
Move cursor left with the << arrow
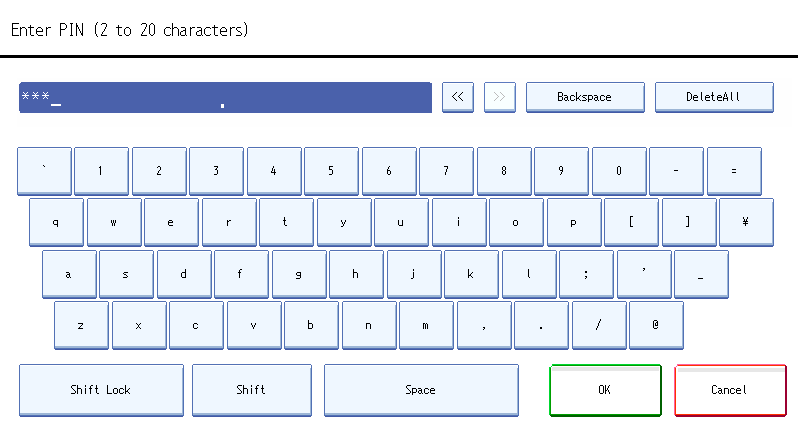(x=457, y=97)
